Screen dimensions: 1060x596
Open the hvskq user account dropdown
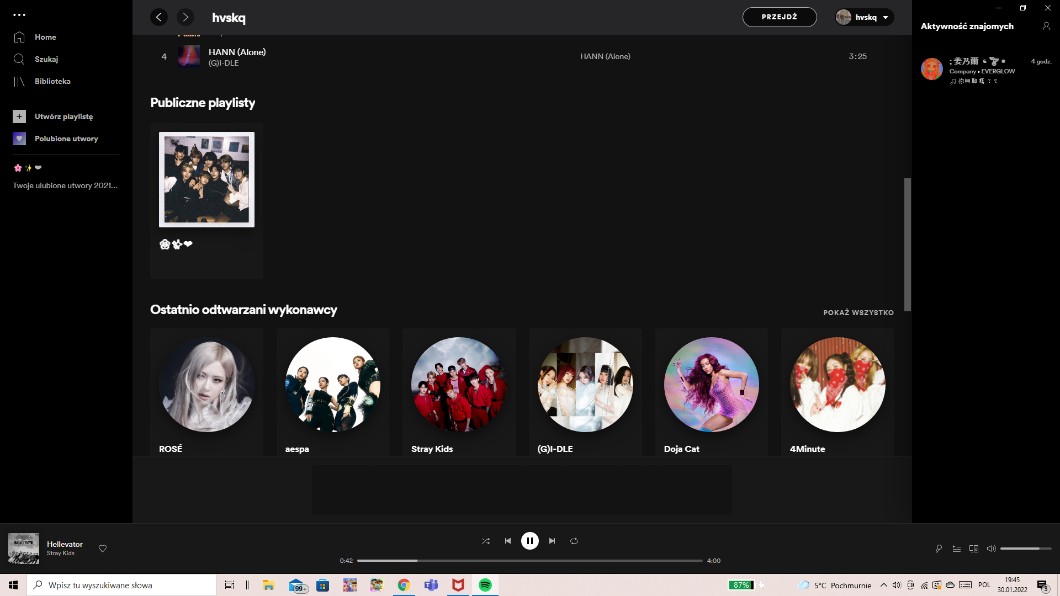pyautogui.click(x=864, y=17)
